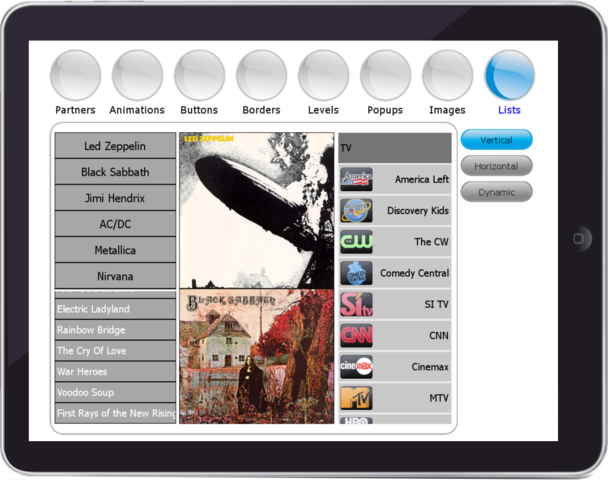Select the MTV channel logo
The height and width of the screenshot is (480, 608).
pos(356,398)
